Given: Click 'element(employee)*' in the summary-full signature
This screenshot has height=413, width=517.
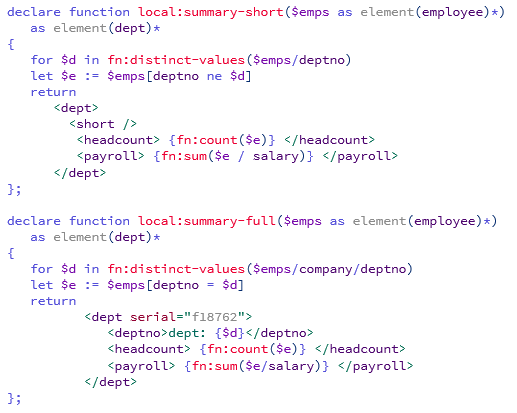Looking at the screenshot, I should [422, 221].
